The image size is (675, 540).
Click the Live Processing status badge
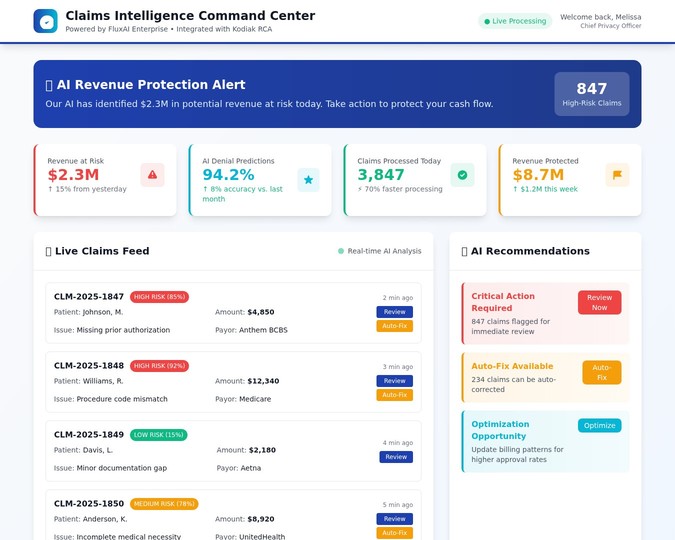coord(515,21)
